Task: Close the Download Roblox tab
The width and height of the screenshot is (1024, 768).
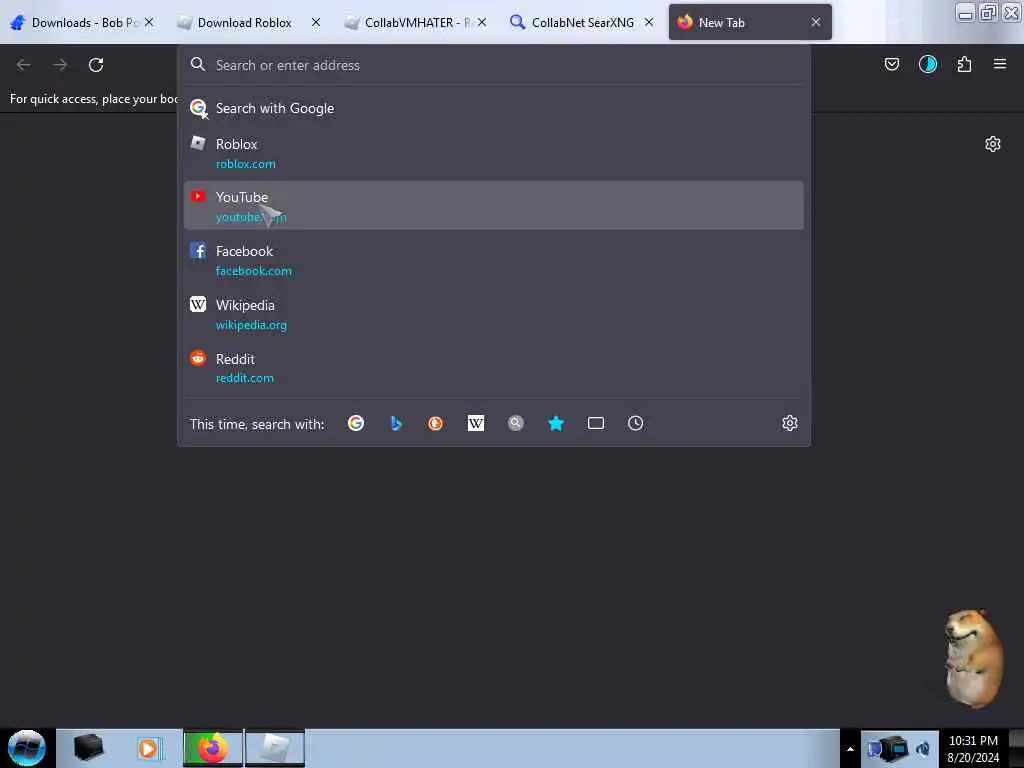Action: coord(316,22)
